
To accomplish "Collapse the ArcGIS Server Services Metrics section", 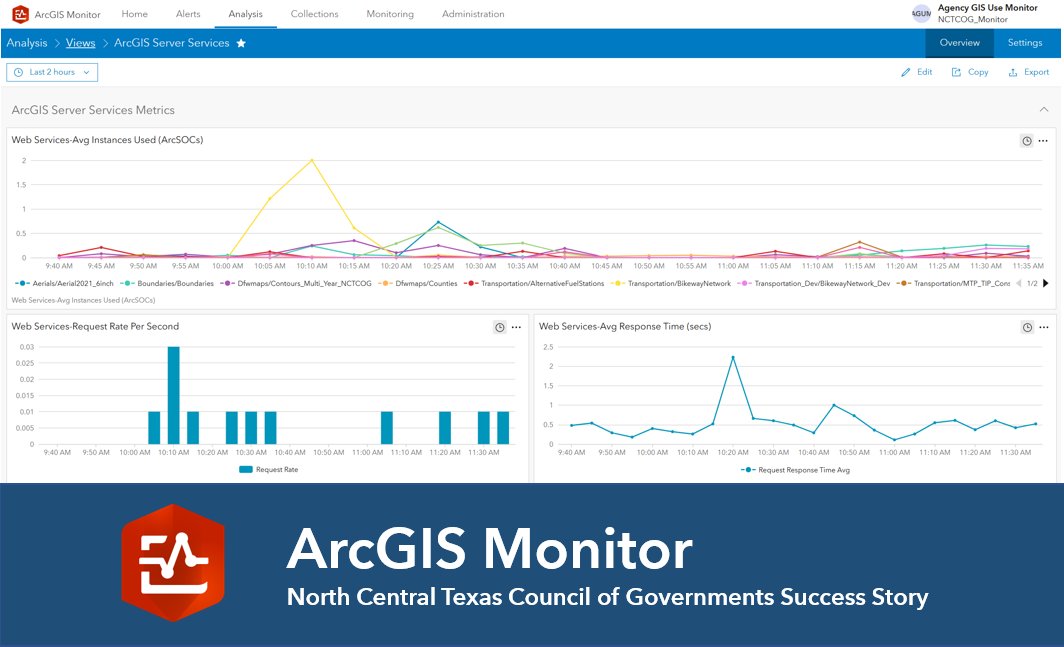I will point(1044,109).
